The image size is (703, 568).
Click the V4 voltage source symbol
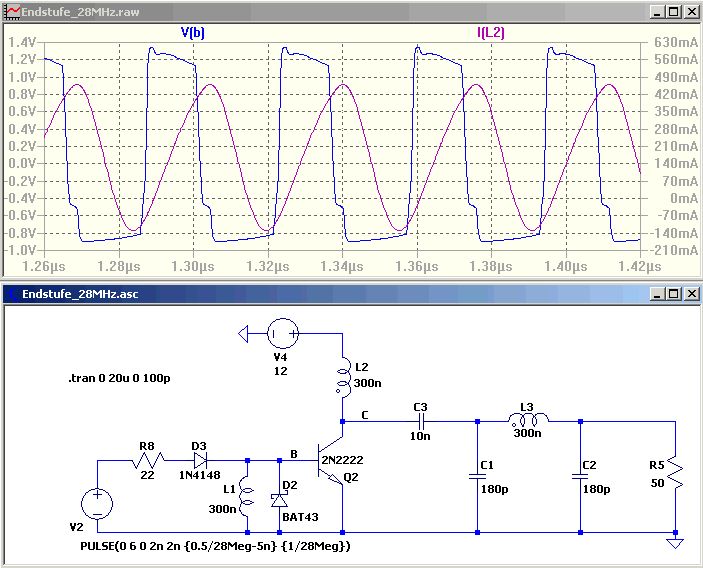click(279, 332)
